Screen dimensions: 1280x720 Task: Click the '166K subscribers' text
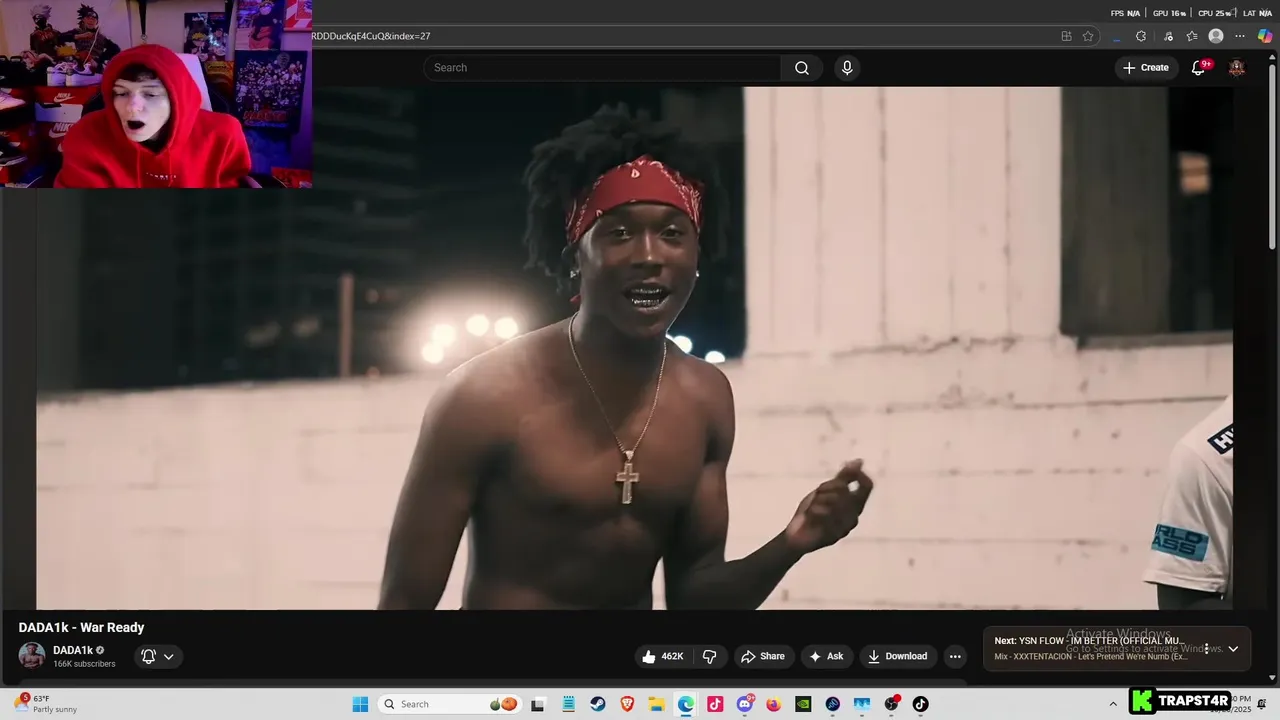(84, 664)
